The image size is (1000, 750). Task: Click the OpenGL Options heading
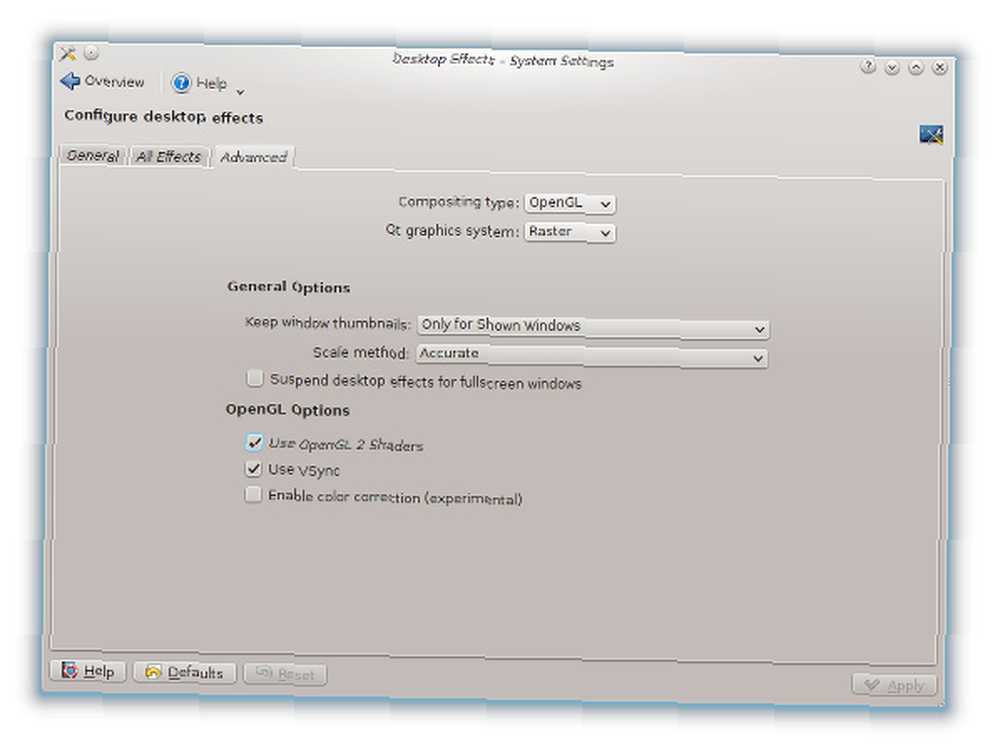(288, 409)
